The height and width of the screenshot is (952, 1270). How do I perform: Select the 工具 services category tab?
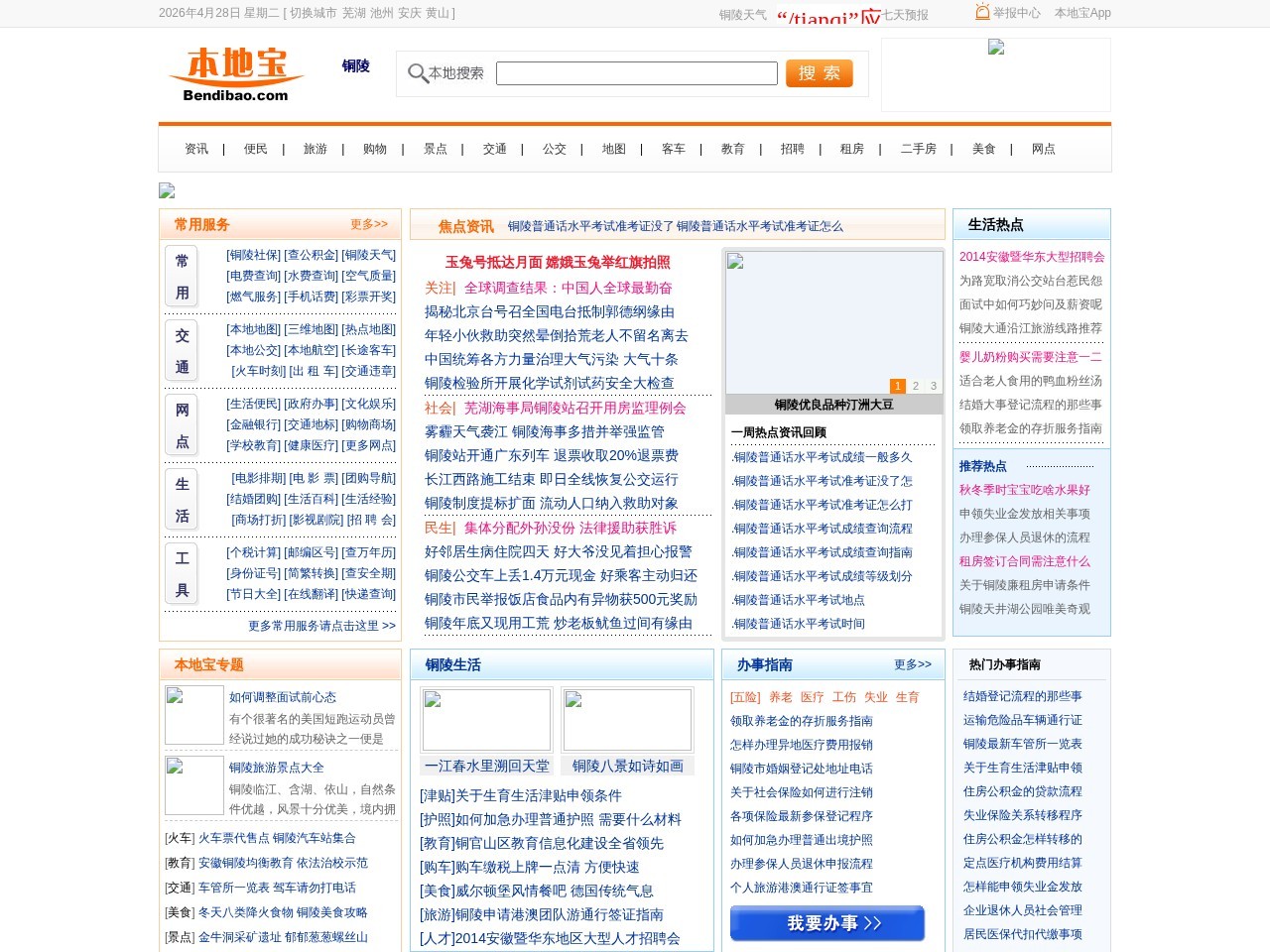[x=182, y=574]
